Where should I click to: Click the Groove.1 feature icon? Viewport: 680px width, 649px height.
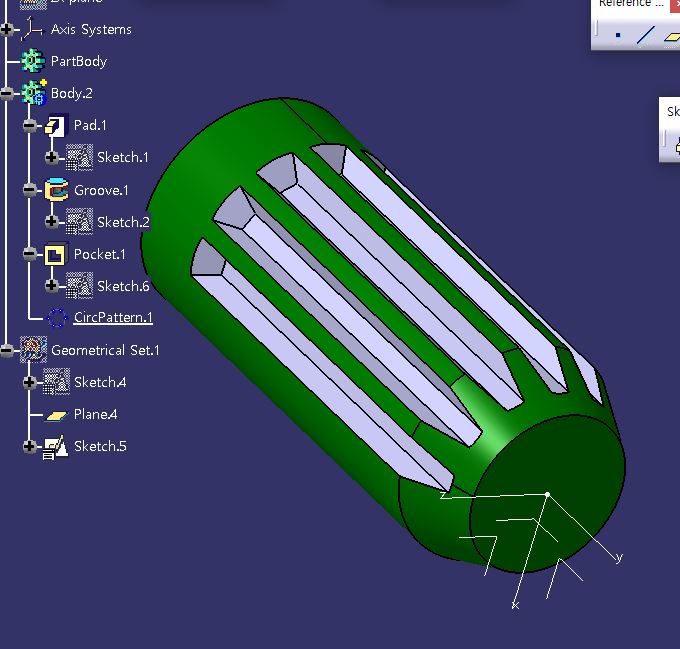[x=56, y=190]
